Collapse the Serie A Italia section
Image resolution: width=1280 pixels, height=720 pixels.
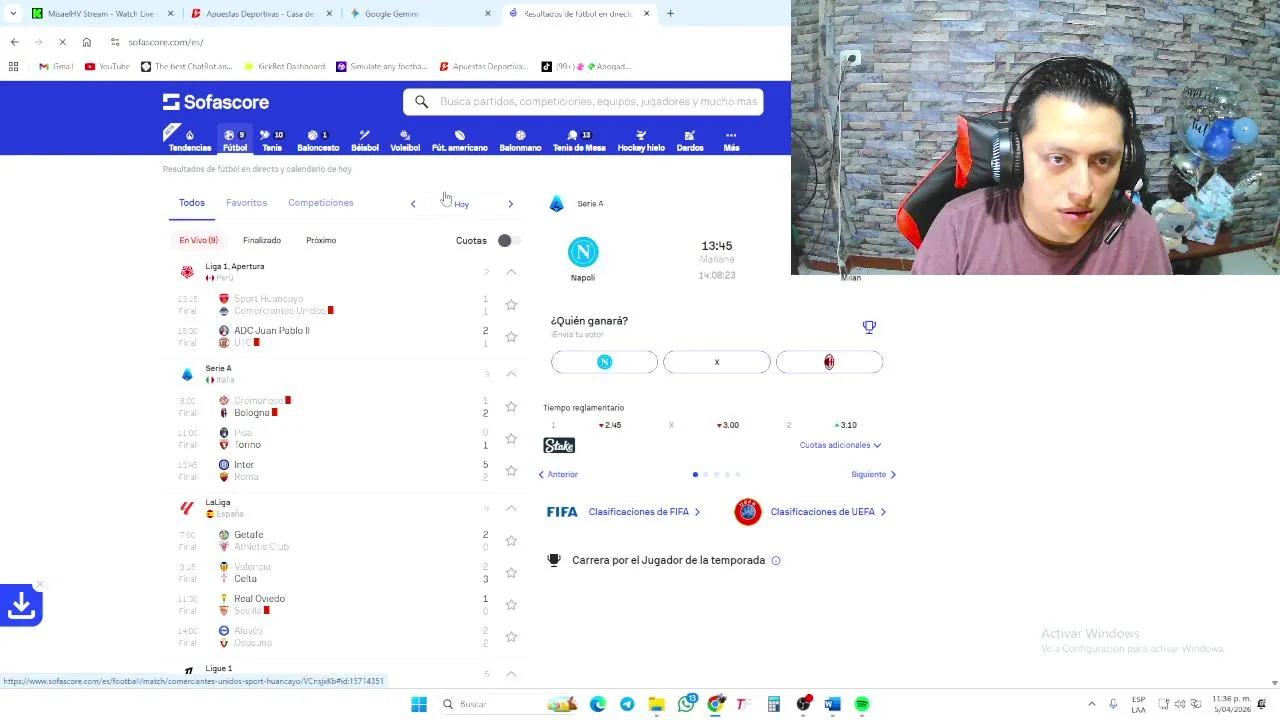click(511, 374)
